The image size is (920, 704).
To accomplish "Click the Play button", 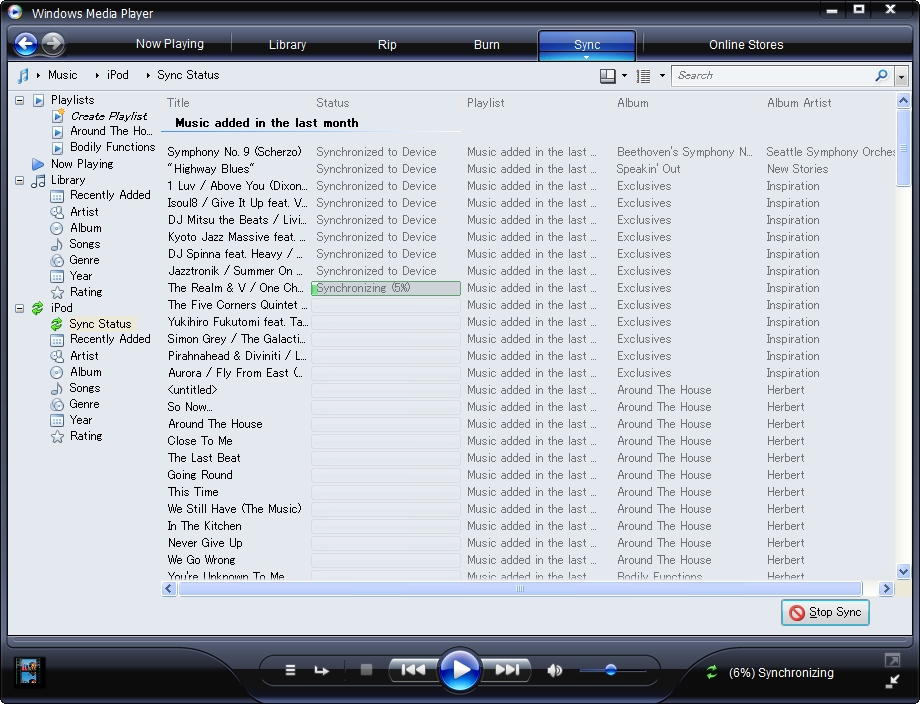I will (459, 669).
